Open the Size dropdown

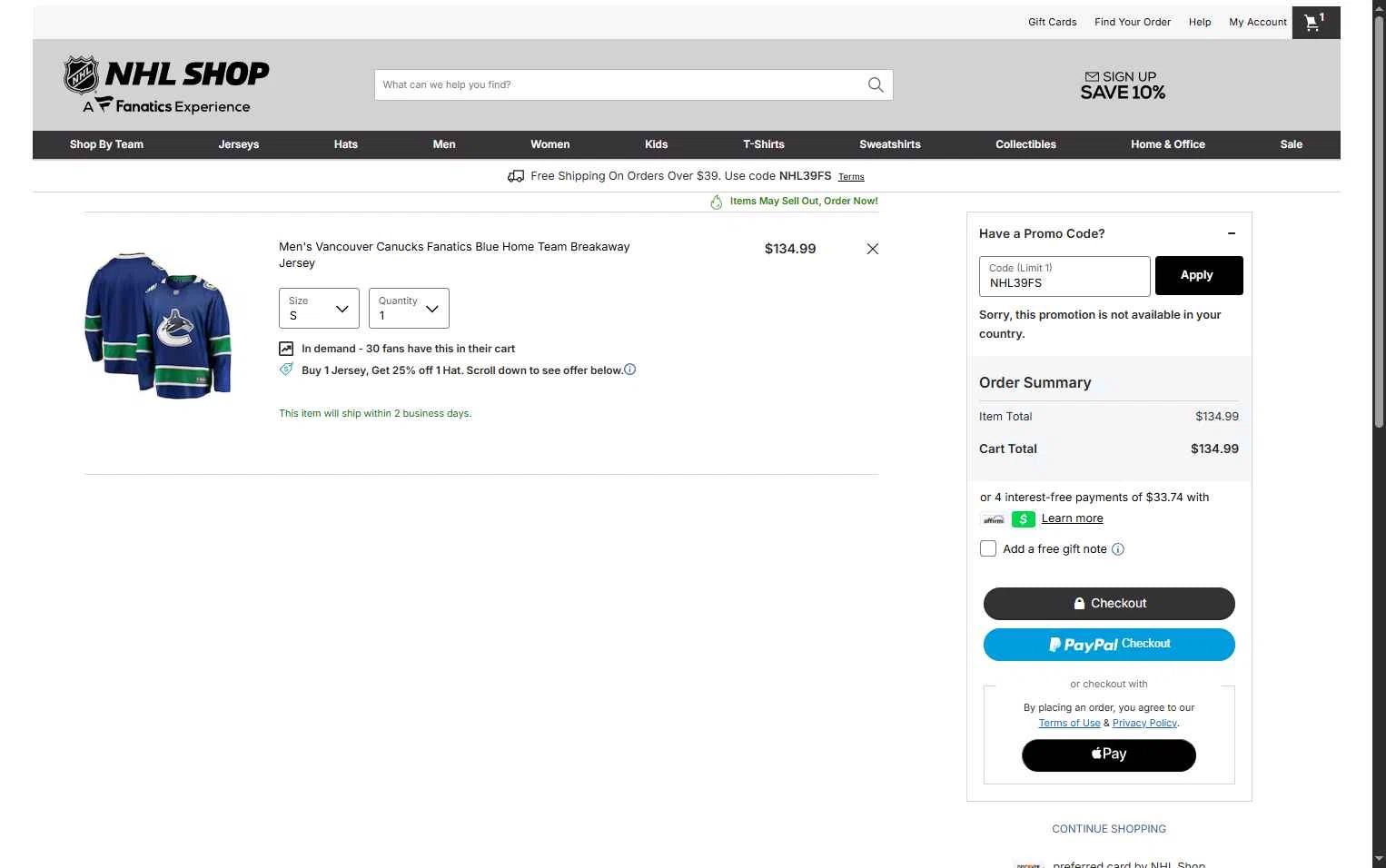[319, 308]
